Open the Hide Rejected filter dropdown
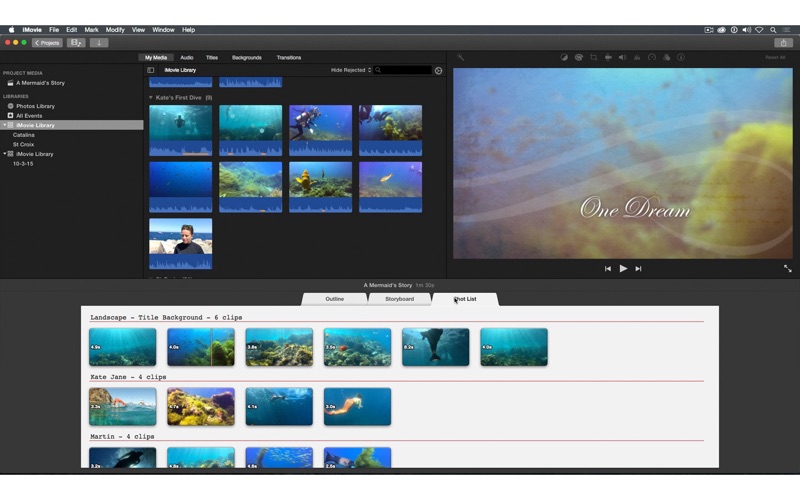 (x=351, y=70)
